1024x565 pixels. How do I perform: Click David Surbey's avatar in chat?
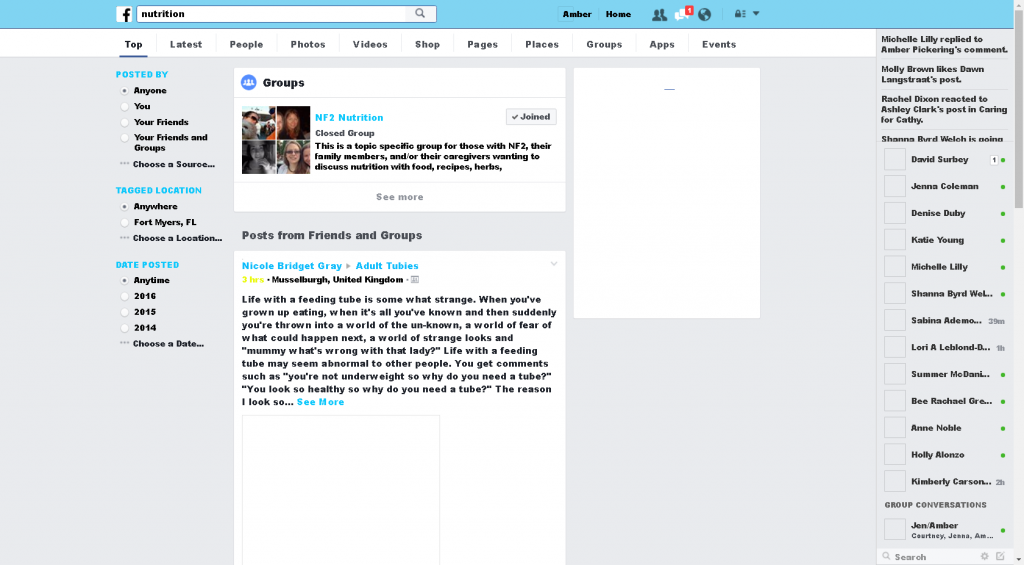[895, 159]
